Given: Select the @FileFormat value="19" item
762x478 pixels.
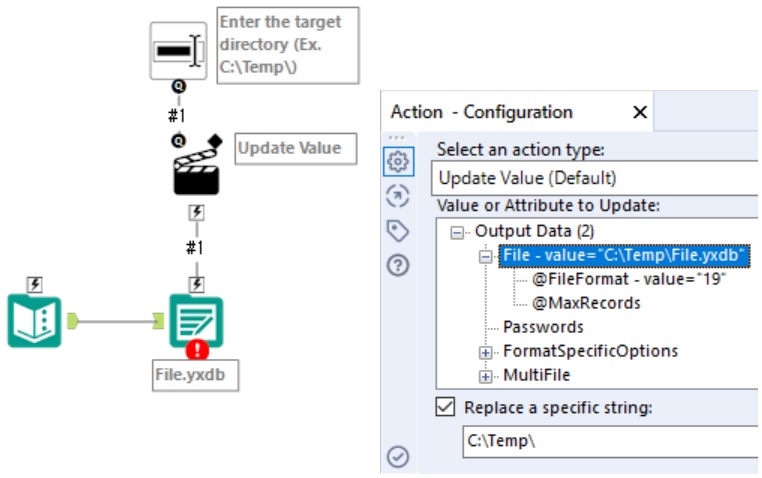Looking at the screenshot, I should point(629,279).
